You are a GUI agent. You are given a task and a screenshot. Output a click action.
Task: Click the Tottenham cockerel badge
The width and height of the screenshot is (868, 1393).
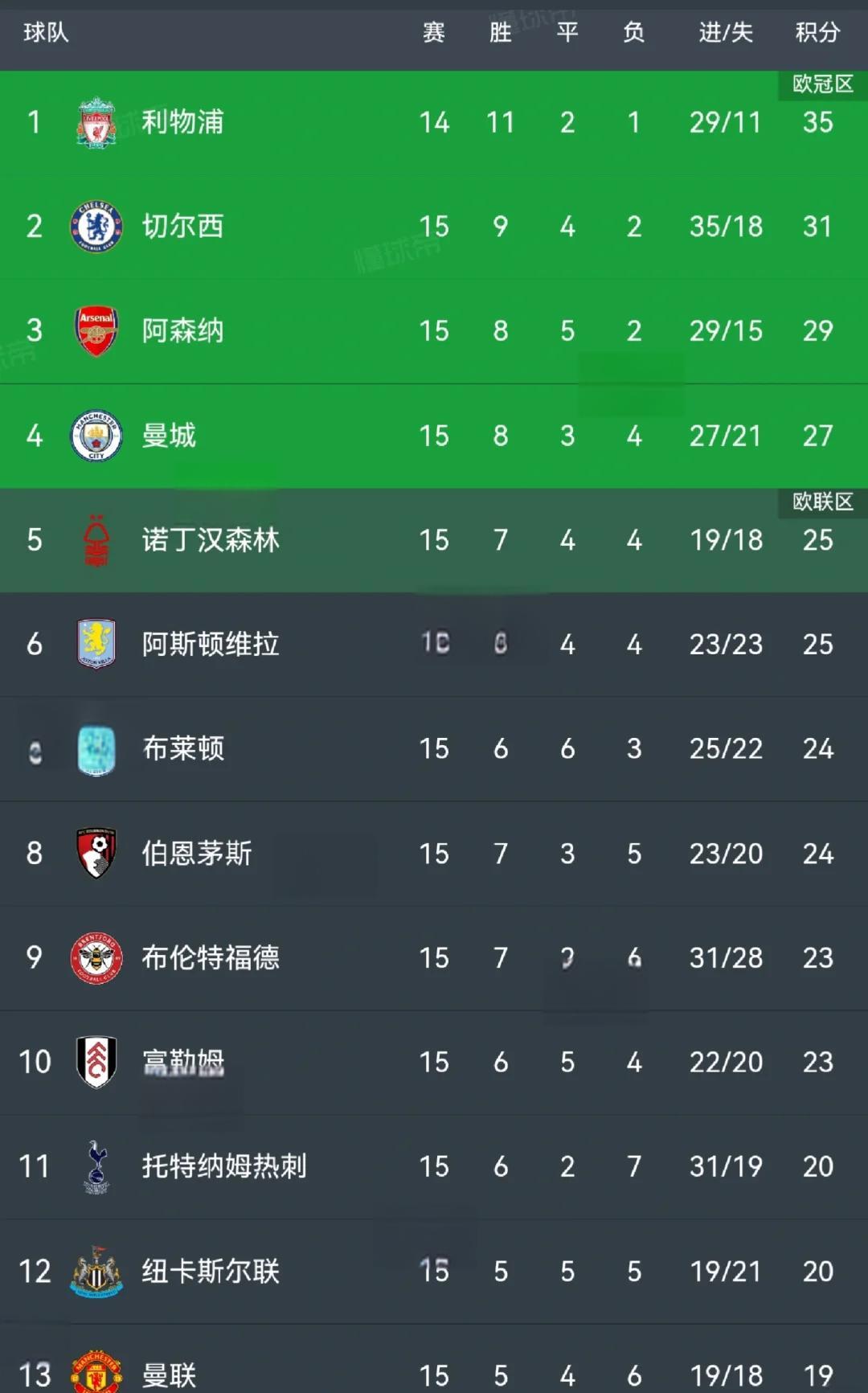95,1167
